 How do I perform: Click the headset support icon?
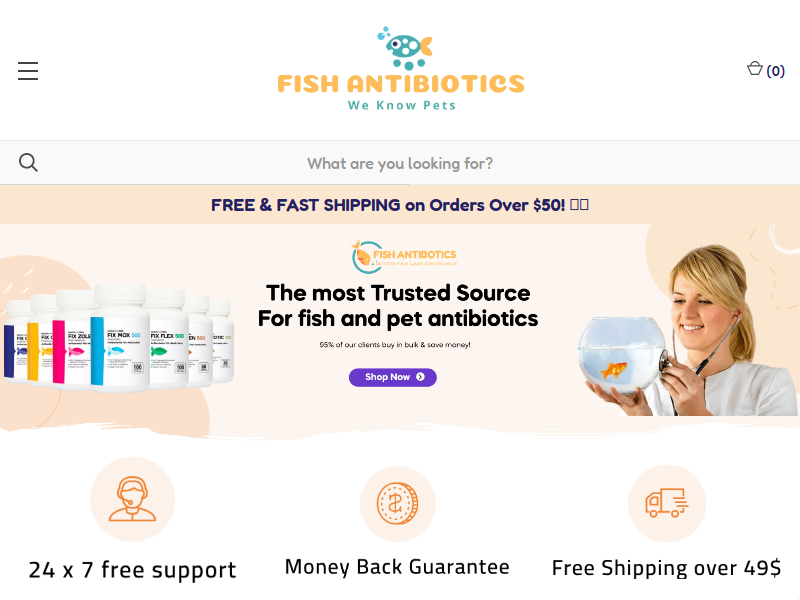point(133,499)
